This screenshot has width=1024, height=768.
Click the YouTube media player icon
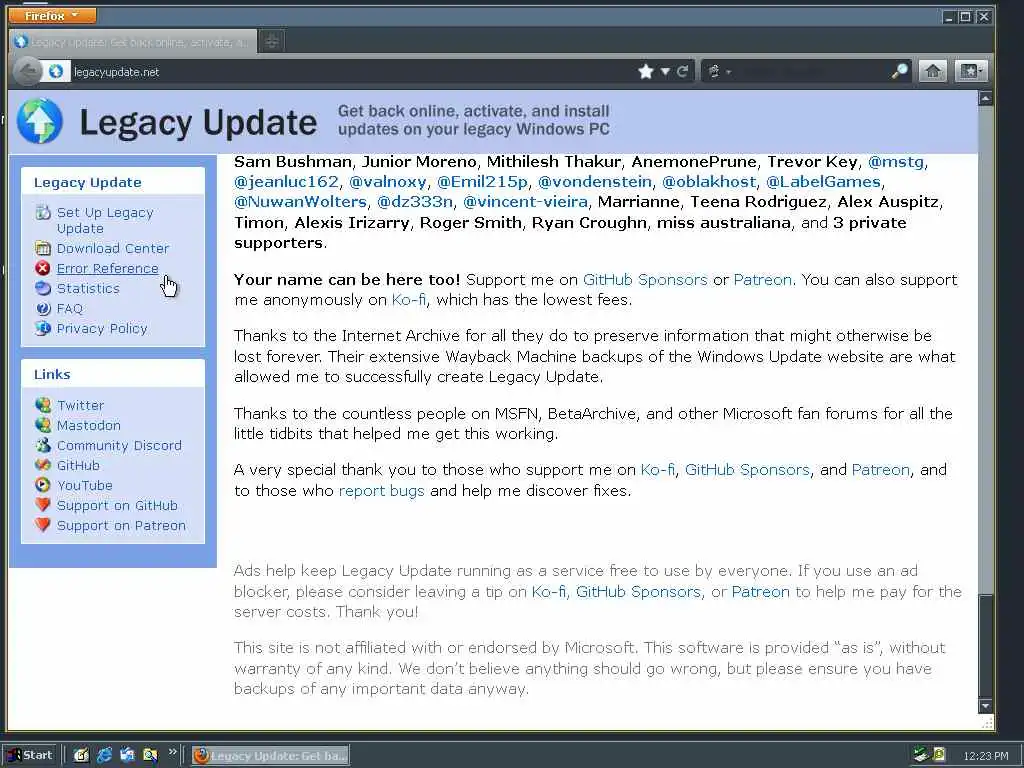coord(43,485)
